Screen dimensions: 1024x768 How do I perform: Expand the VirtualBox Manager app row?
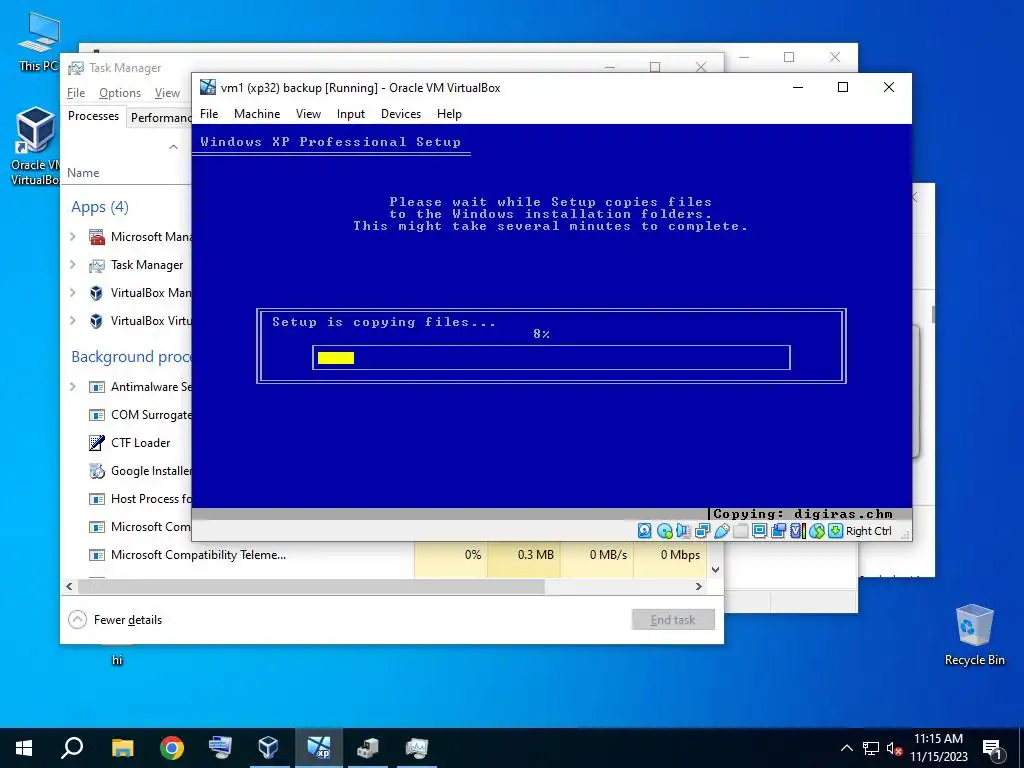click(x=73, y=293)
